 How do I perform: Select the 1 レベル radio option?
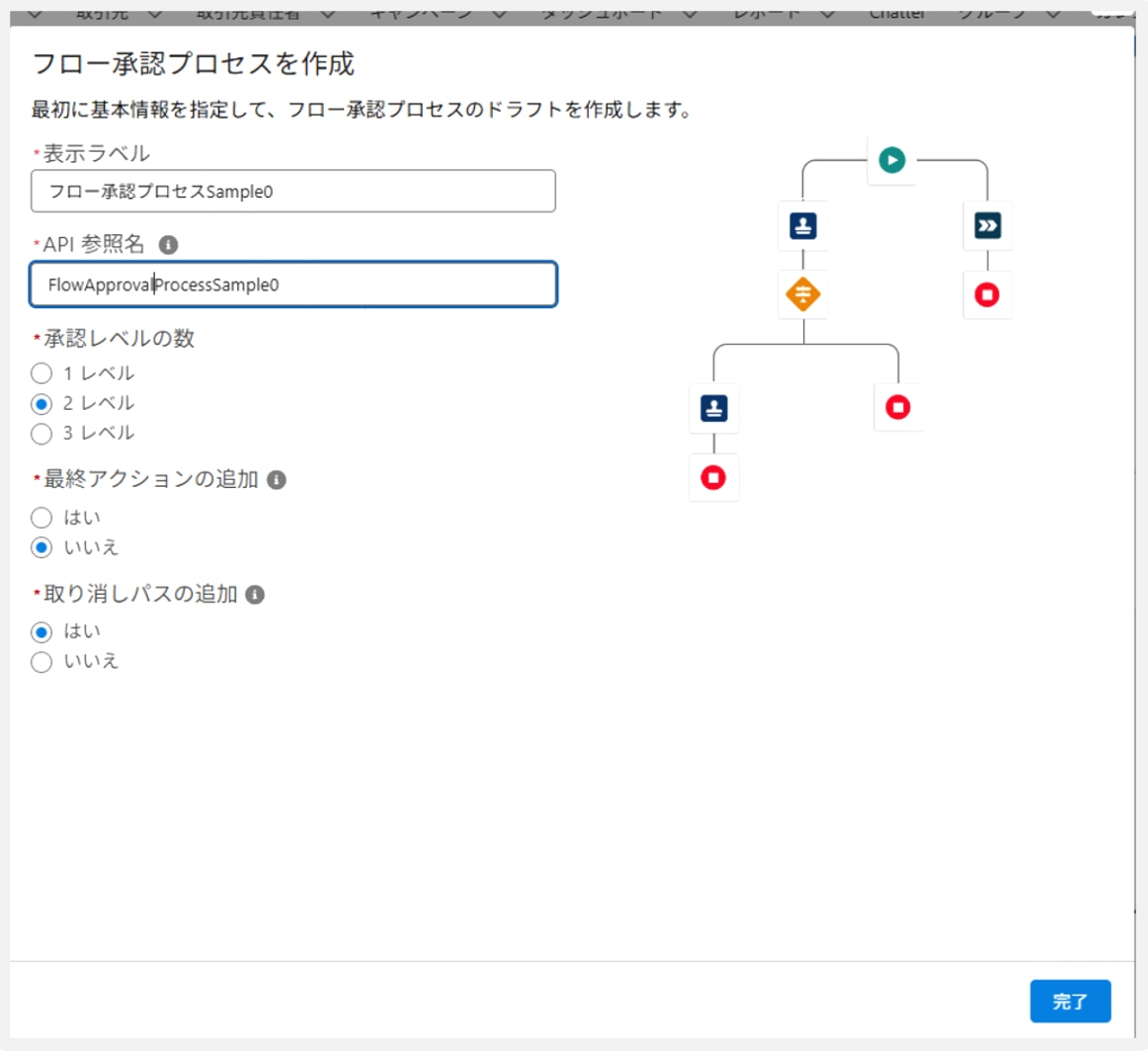41,373
